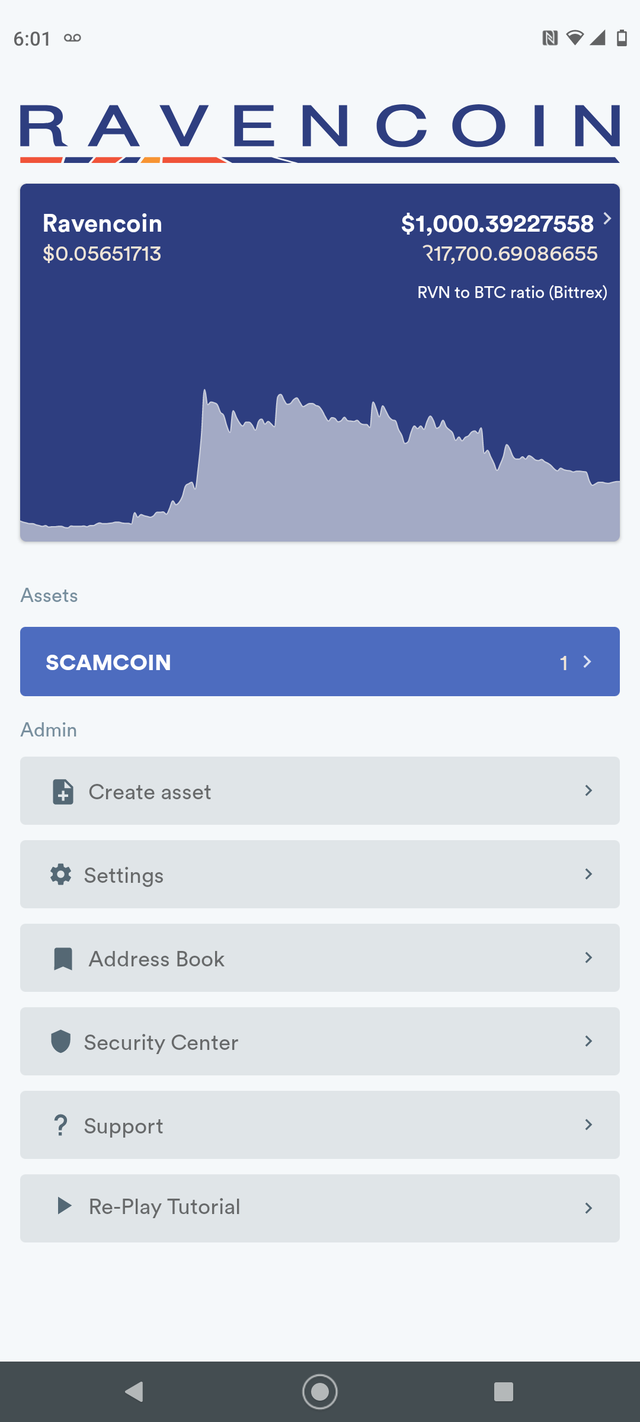640x1422 pixels.
Task: Open the Security Center menu item
Action: pos(320,1041)
